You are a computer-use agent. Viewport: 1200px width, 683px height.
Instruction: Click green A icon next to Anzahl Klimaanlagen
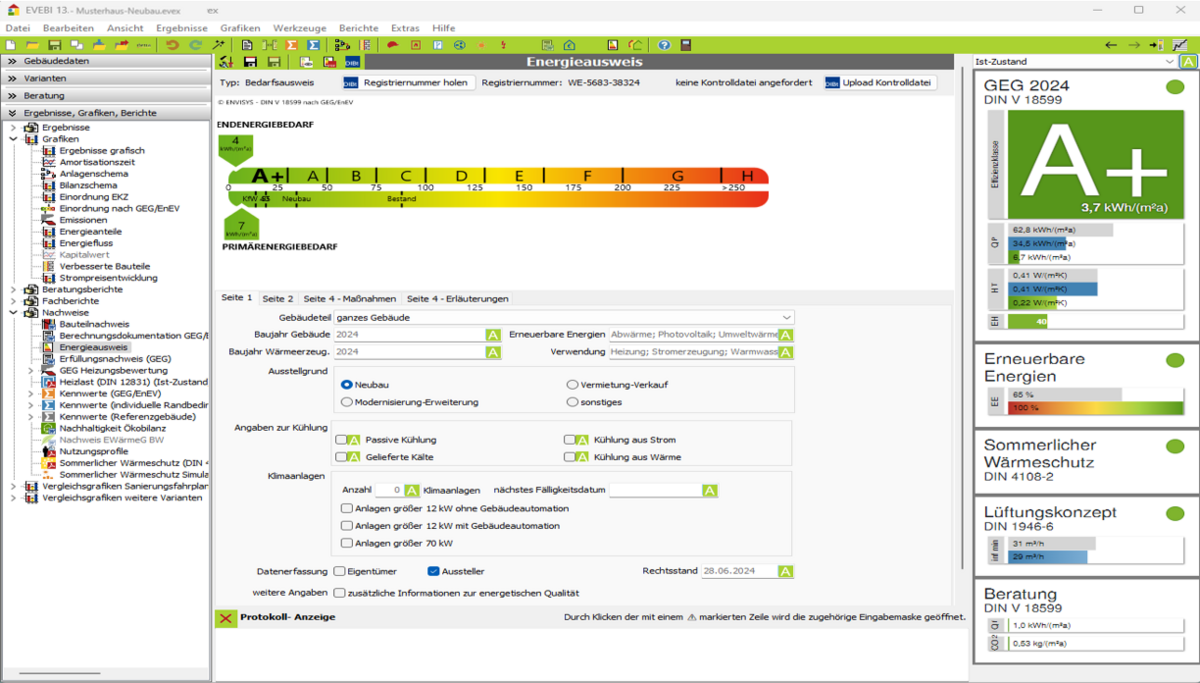(x=412, y=490)
